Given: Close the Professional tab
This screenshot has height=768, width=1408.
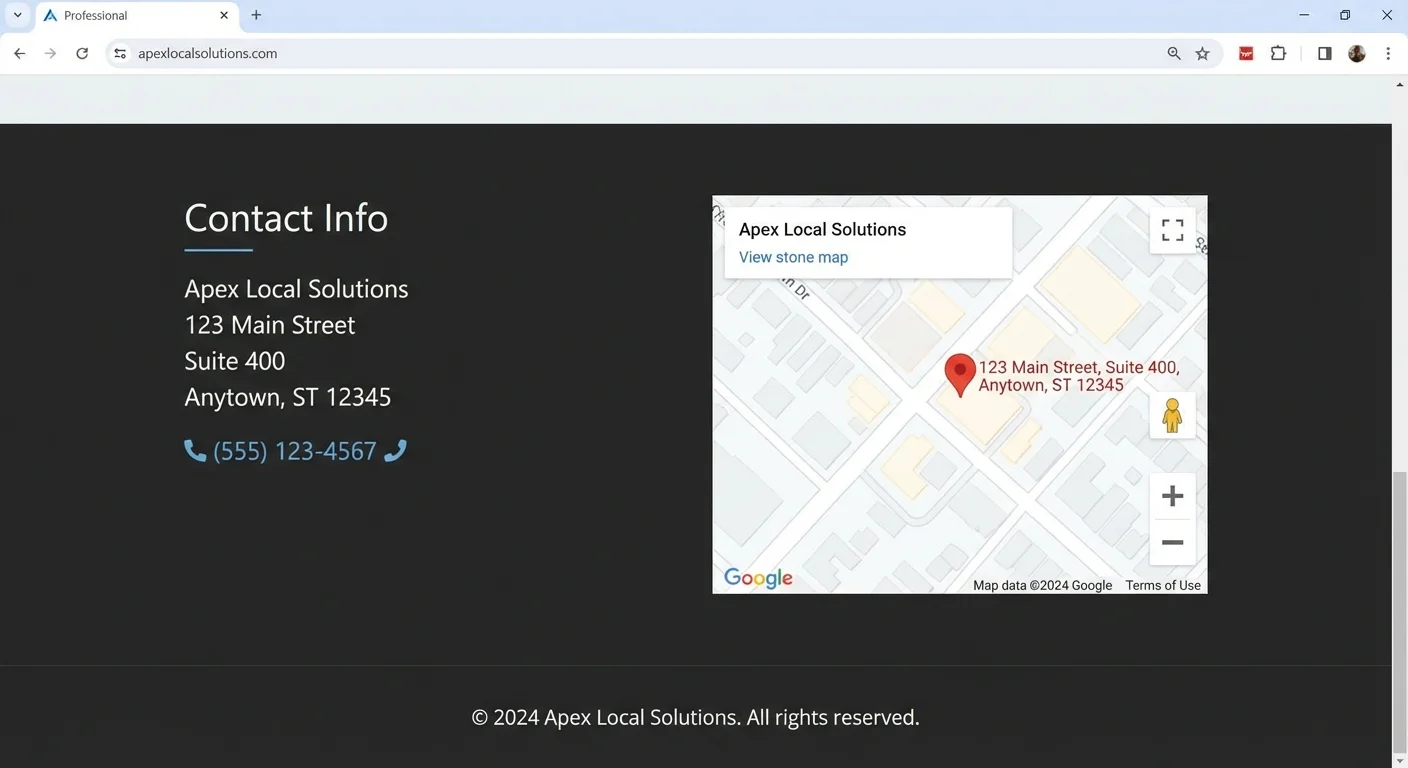Looking at the screenshot, I should click(x=224, y=16).
